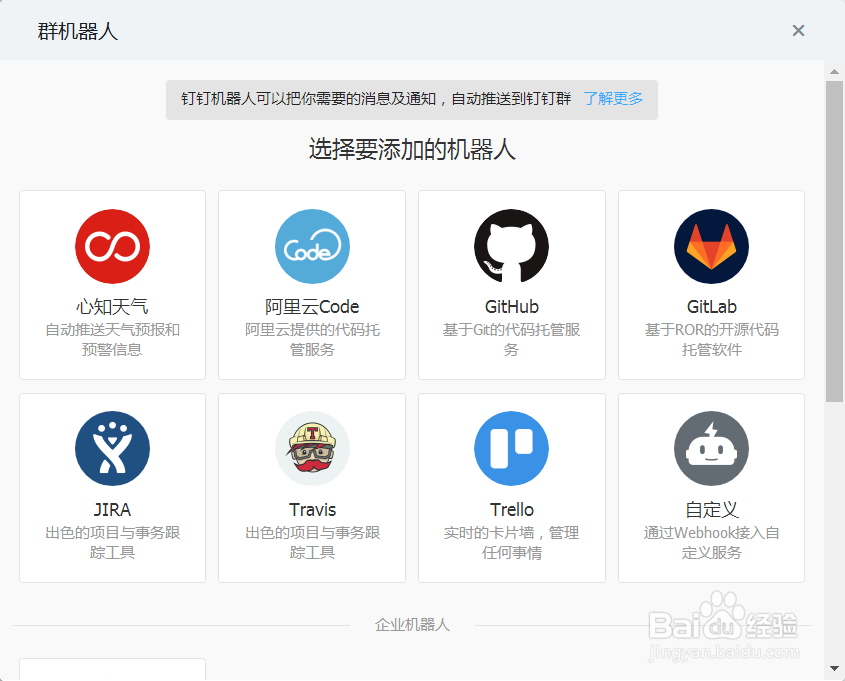Select the 自定义 custom robot icon
Viewport: 845px width, 681px height.
click(711, 448)
